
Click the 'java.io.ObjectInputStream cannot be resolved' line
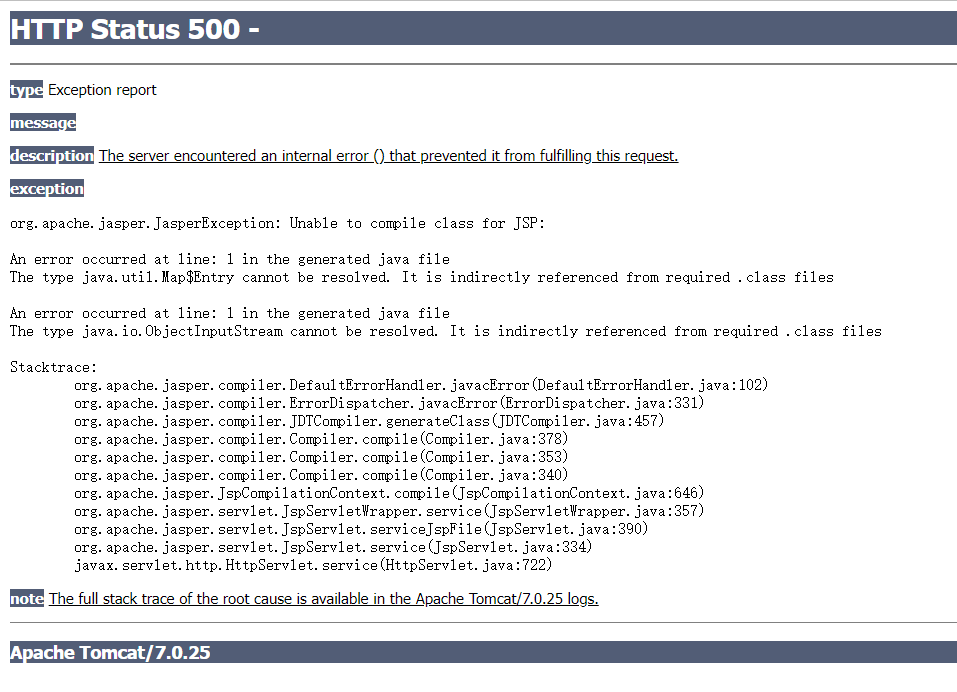pyautogui.click(x=446, y=331)
